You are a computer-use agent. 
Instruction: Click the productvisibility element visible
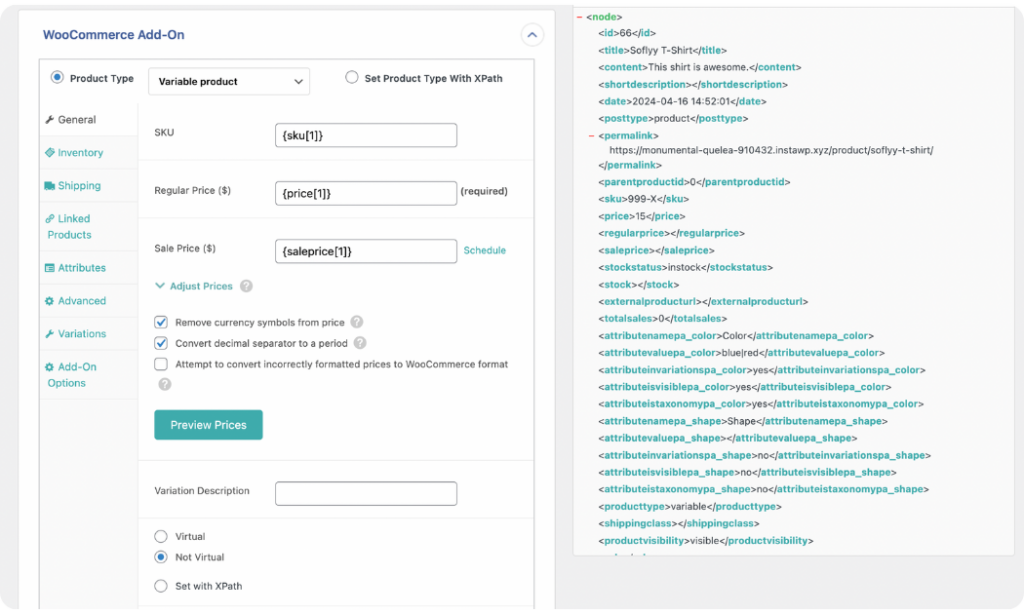point(706,541)
